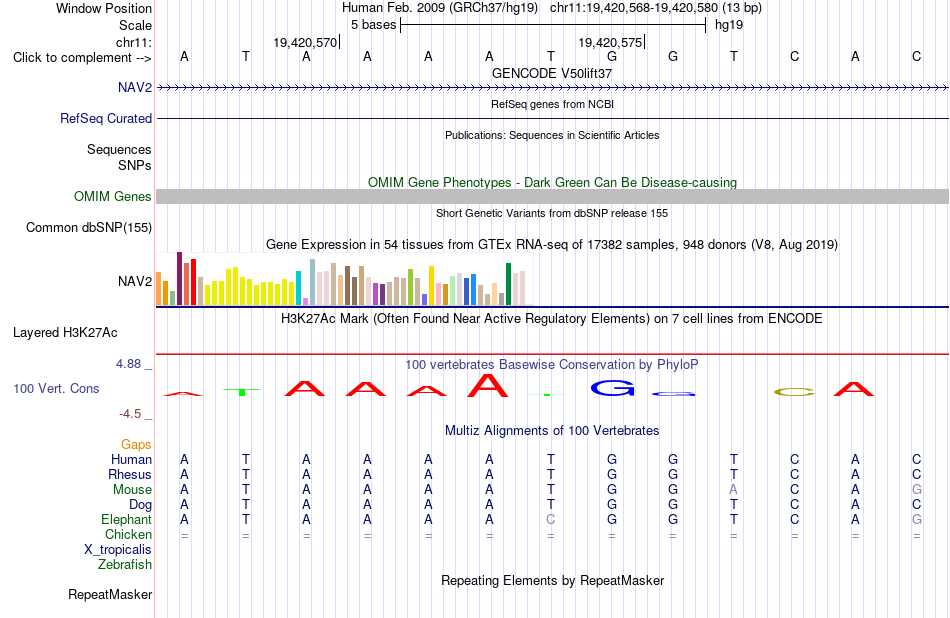
Task: Click Short Genetic Variants dbSNP release 155 title
Action: (x=552, y=213)
